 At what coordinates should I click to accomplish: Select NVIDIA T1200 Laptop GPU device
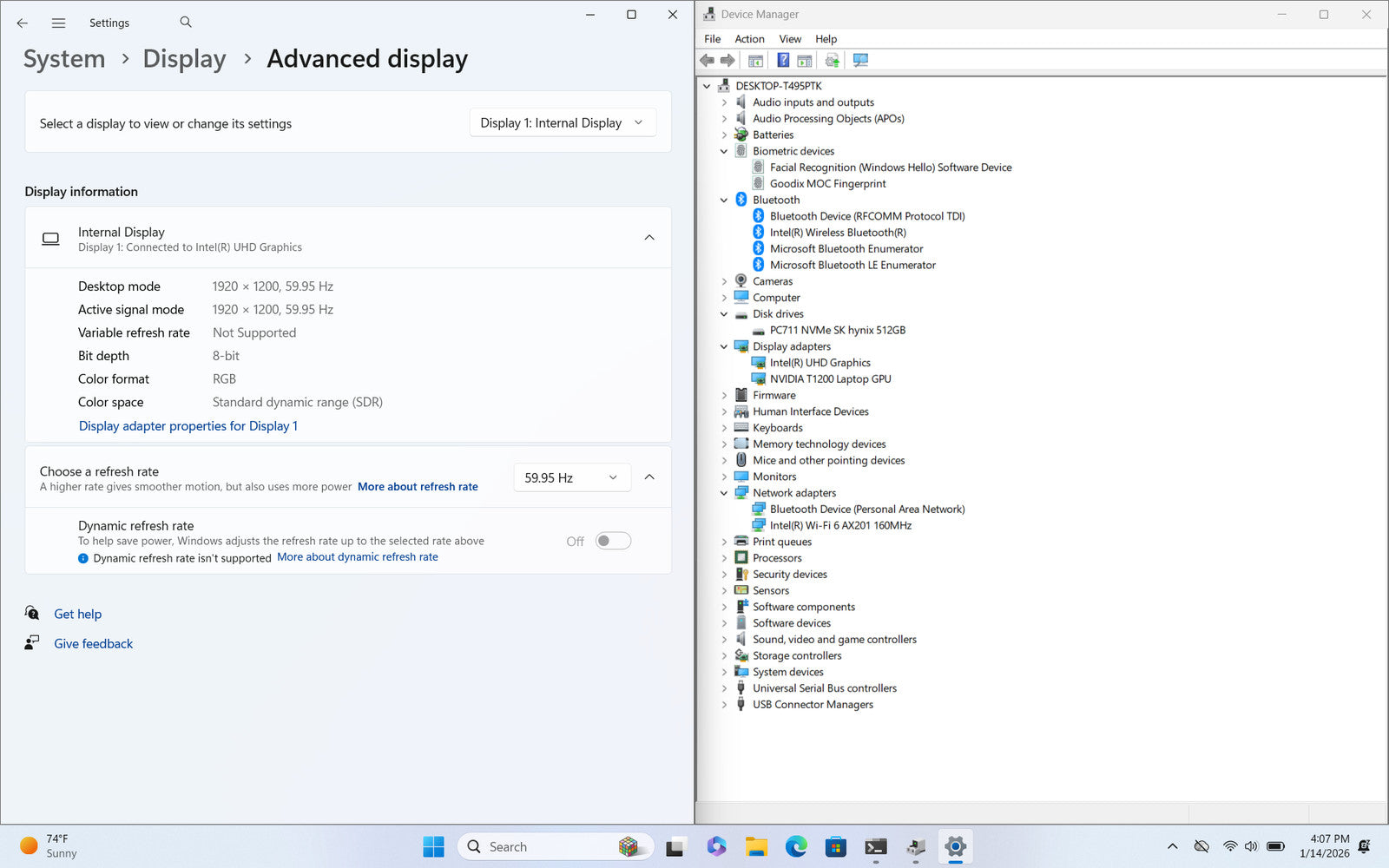tap(830, 379)
